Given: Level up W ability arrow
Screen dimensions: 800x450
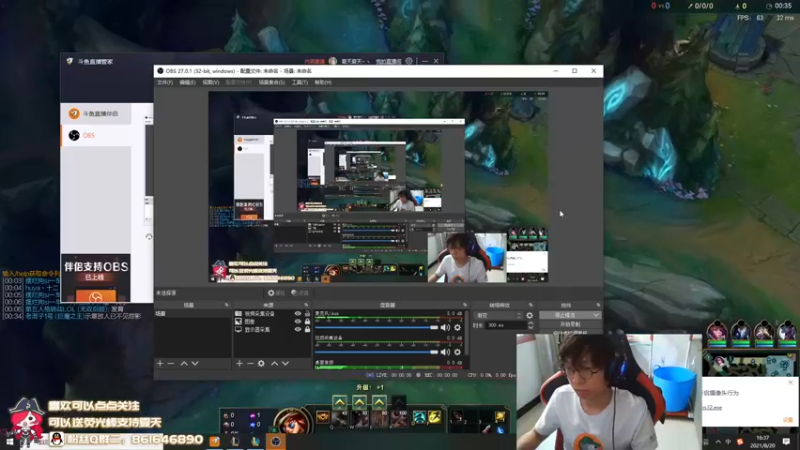Looking at the screenshot, I should (x=359, y=402).
